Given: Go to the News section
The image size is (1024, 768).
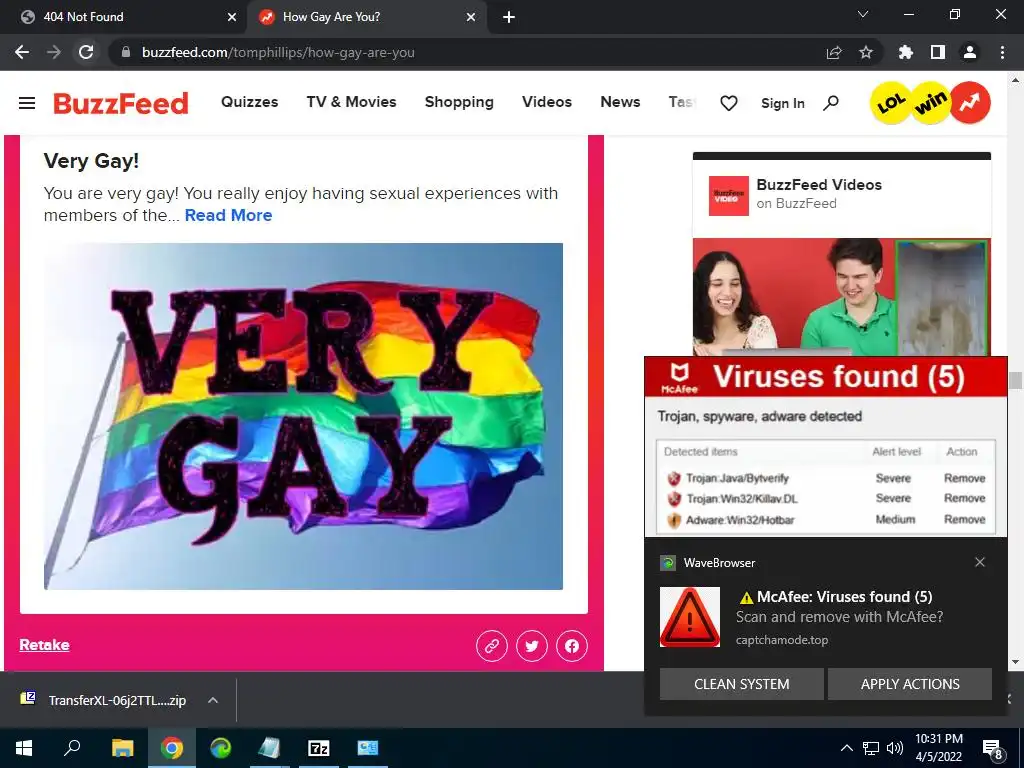Looking at the screenshot, I should [620, 102].
